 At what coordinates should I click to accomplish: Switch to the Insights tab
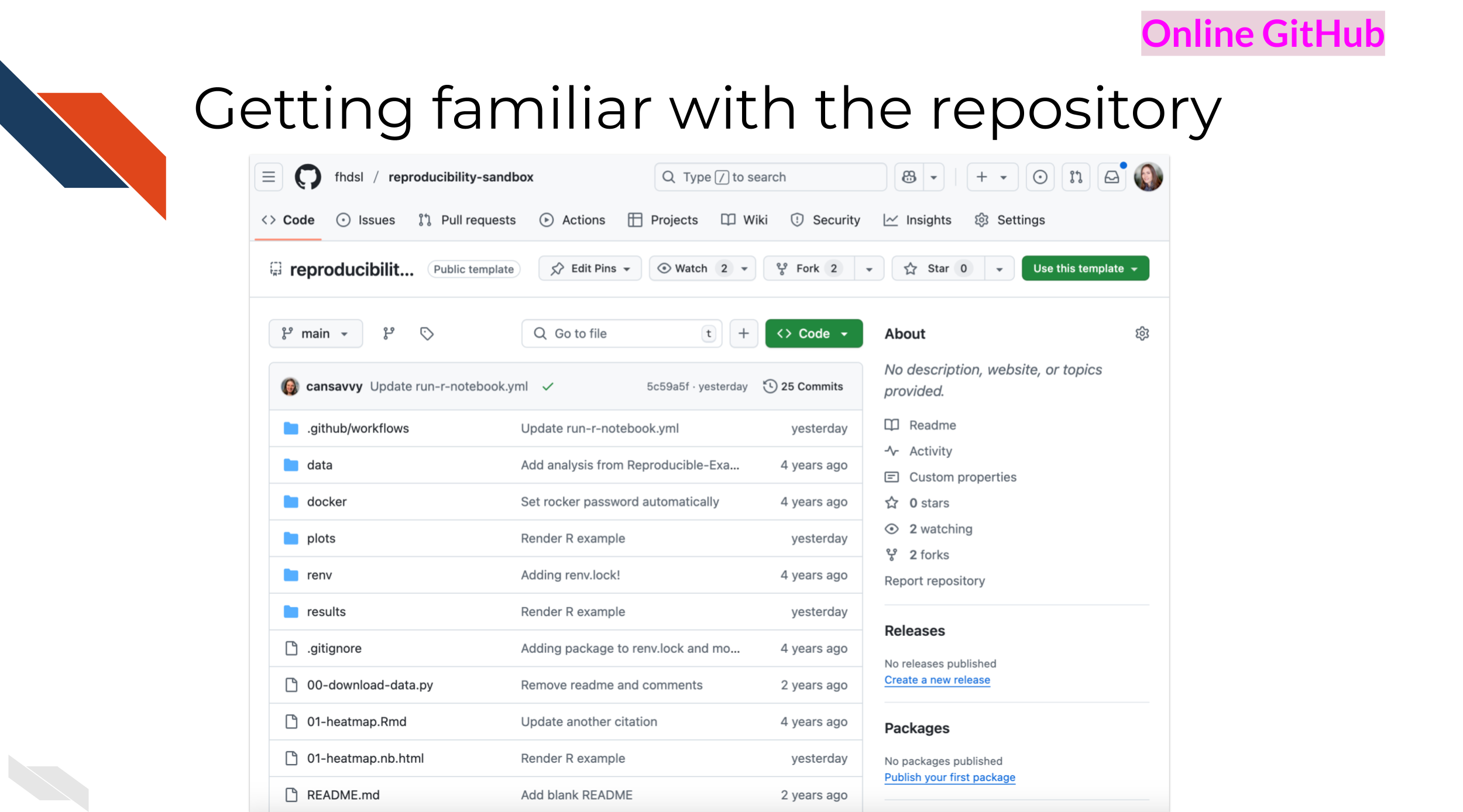pyautogui.click(x=918, y=220)
